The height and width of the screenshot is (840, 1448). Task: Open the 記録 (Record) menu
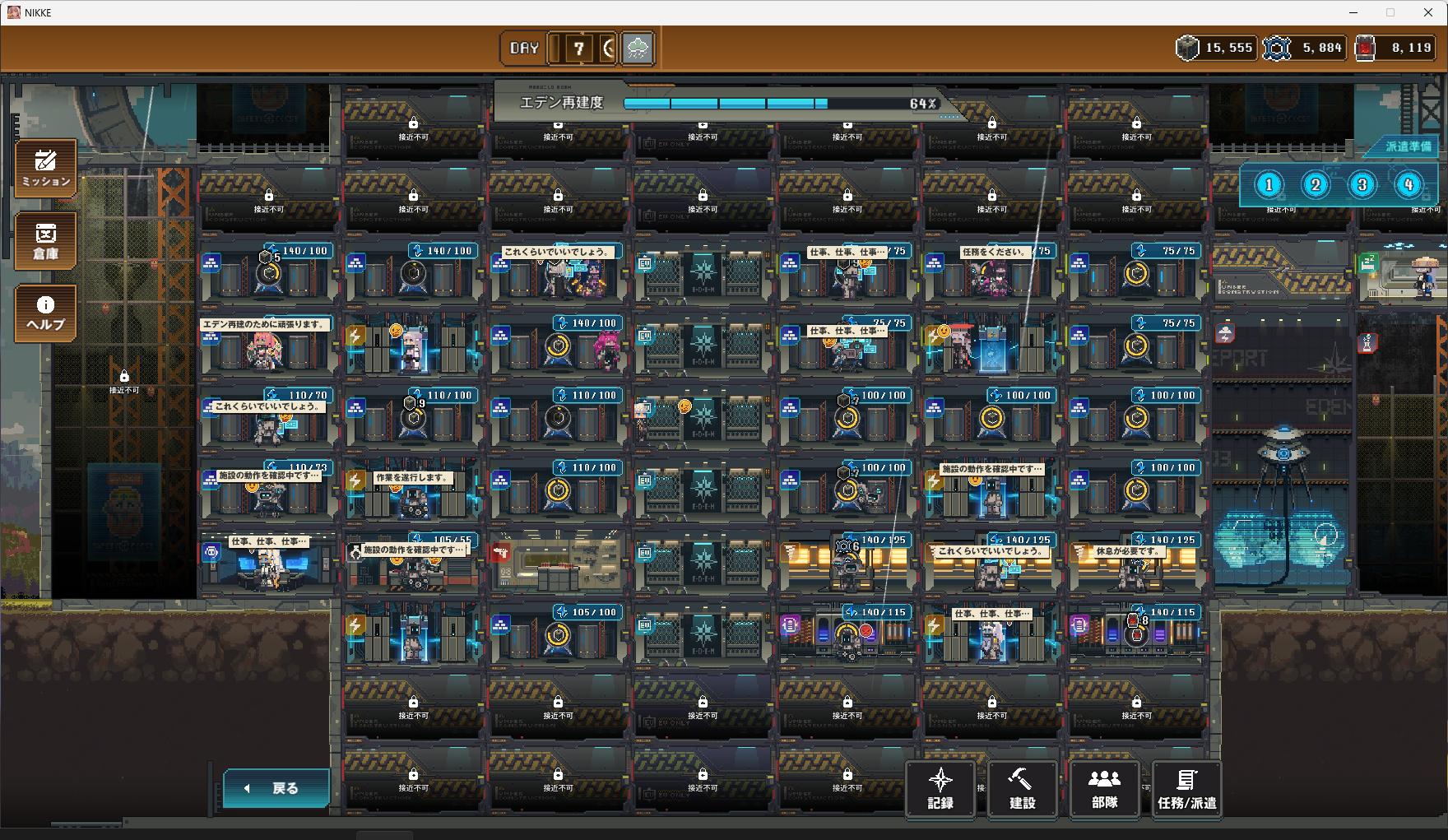point(940,790)
